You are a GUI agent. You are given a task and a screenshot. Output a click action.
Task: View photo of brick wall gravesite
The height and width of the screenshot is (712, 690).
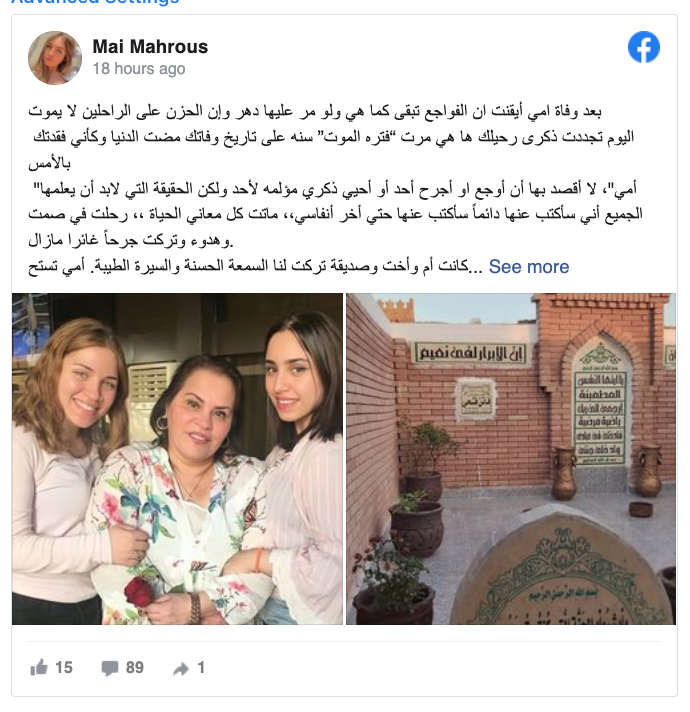point(511,459)
